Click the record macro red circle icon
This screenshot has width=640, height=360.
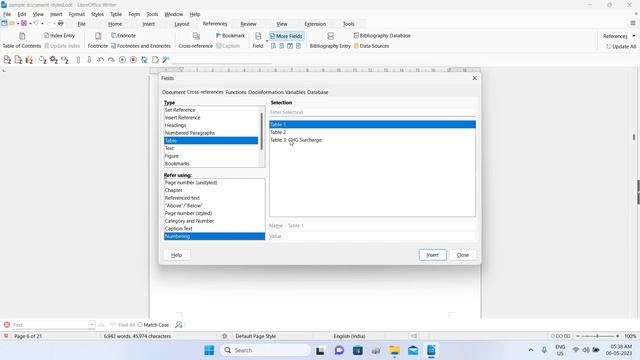pyautogui.click(x=133, y=60)
